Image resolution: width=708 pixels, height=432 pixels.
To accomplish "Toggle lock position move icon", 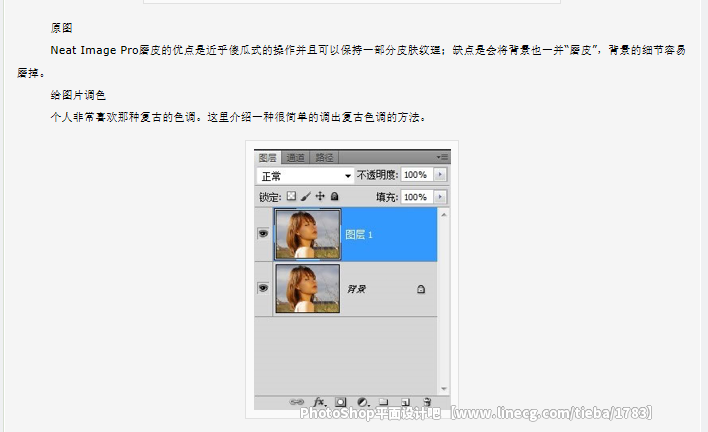I will pos(320,196).
